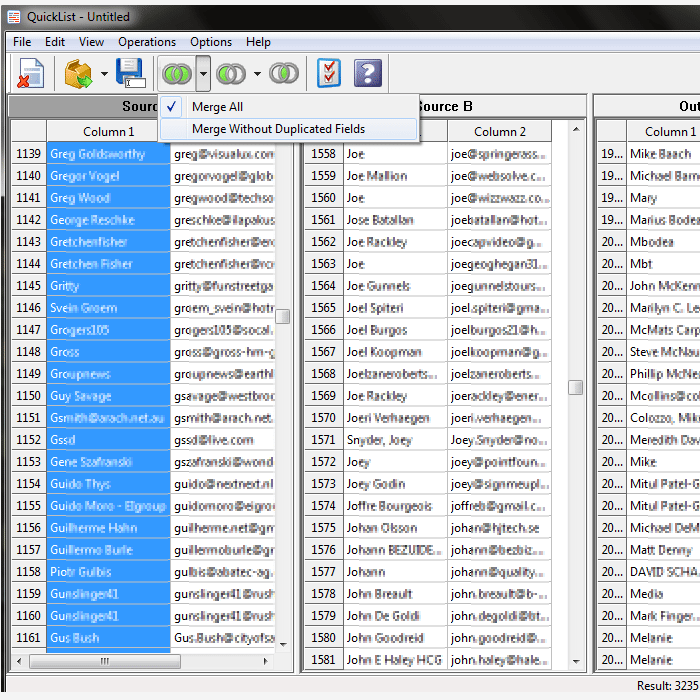Click the green merge circles icon

click(x=177, y=74)
